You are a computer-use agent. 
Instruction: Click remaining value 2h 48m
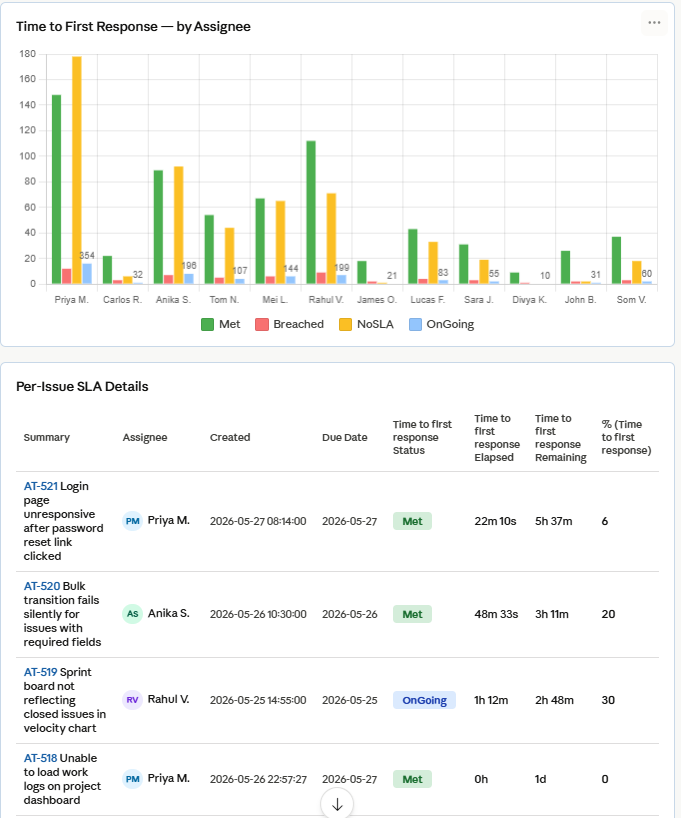[x=554, y=700]
